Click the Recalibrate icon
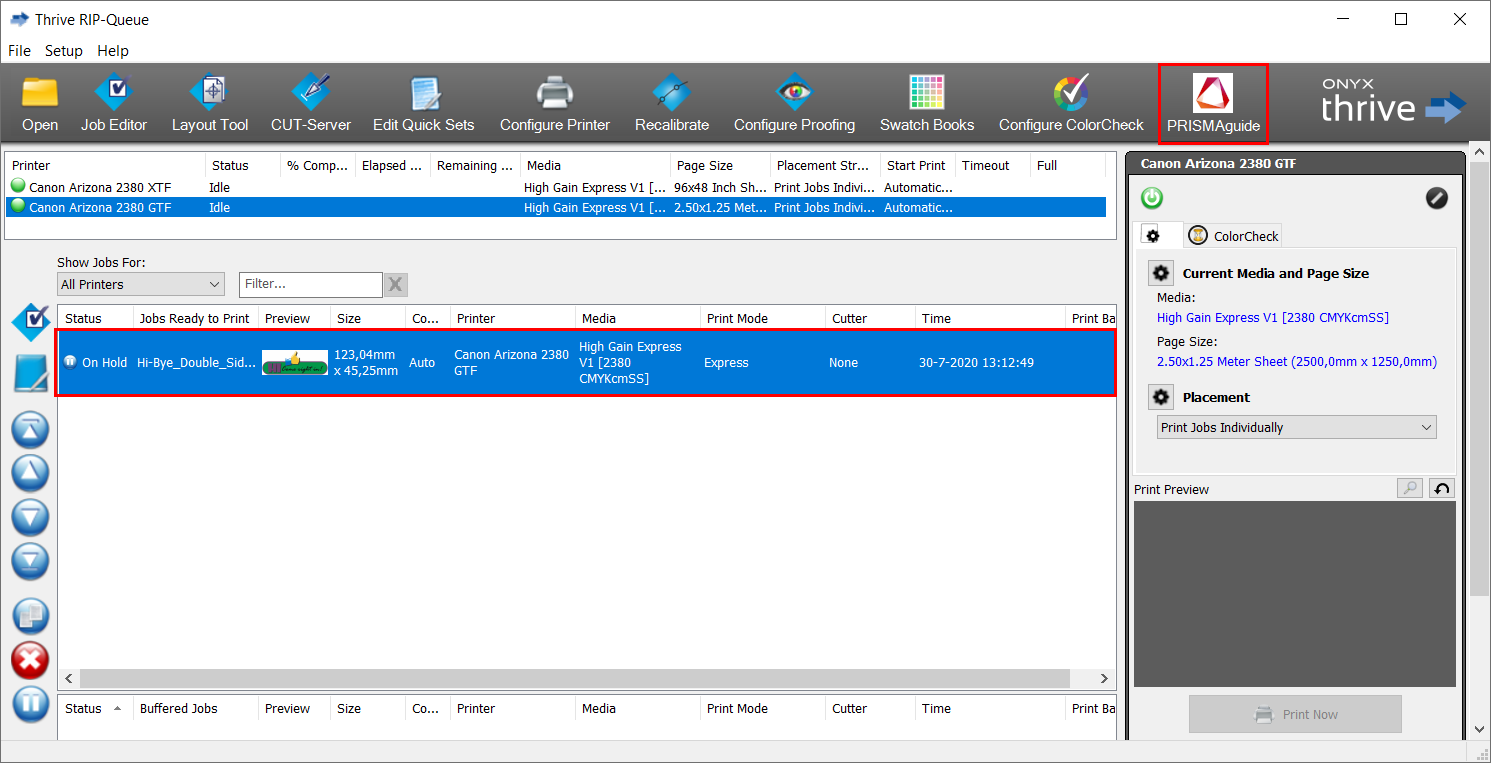This screenshot has width=1491, height=763. [671, 103]
